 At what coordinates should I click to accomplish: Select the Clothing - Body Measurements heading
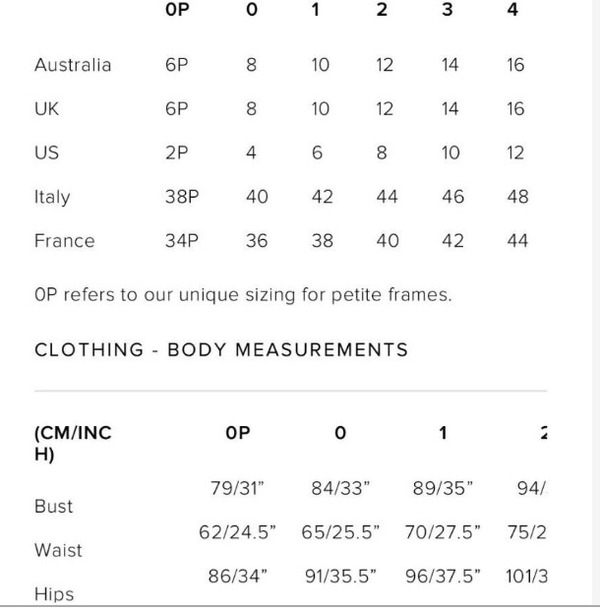click(x=221, y=349)
